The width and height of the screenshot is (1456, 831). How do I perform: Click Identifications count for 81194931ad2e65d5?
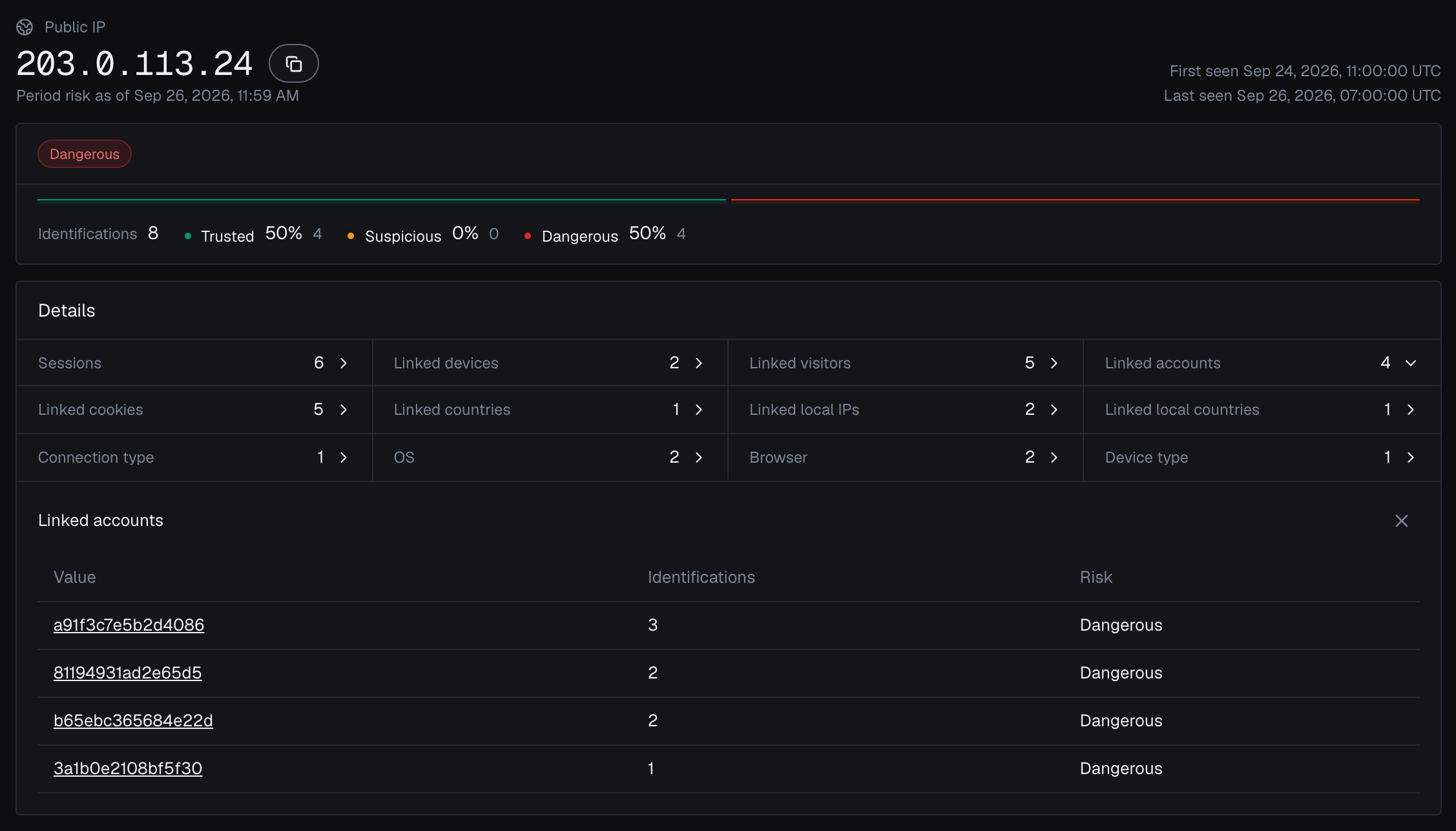(652, 673)
